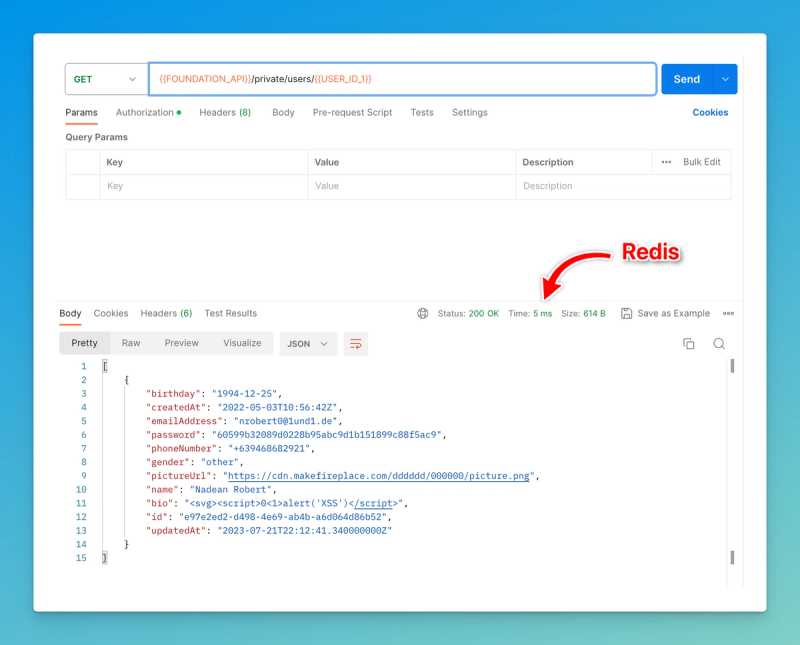The image size is (800, 645).
Task: Click the Save as Example disk icon
Action: pos(627,313)
